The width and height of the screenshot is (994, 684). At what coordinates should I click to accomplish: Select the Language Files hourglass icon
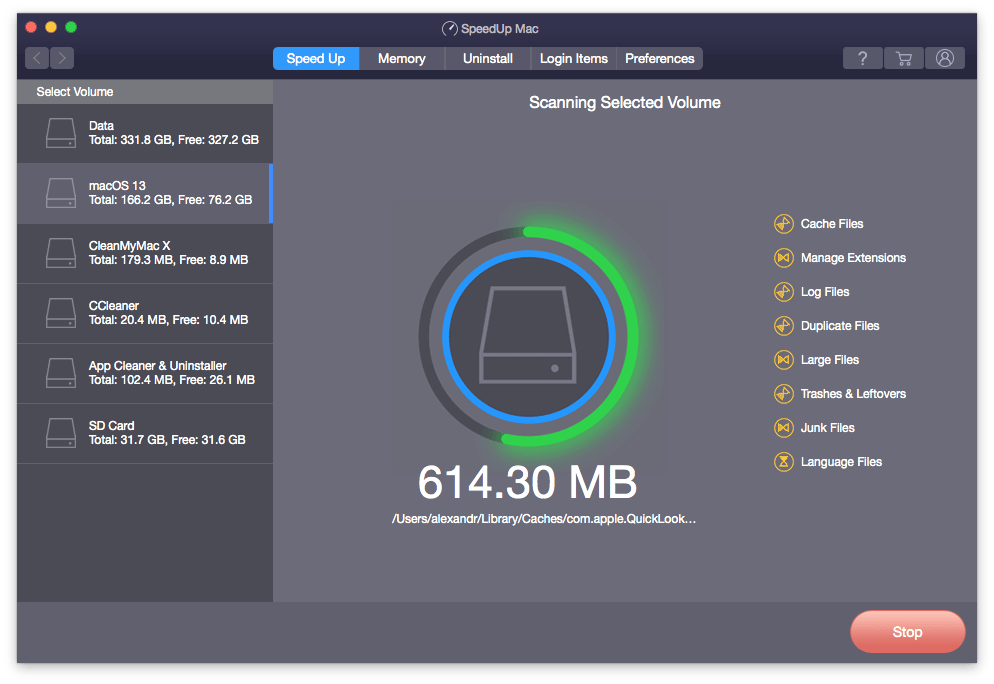click(x=783, y=462)
